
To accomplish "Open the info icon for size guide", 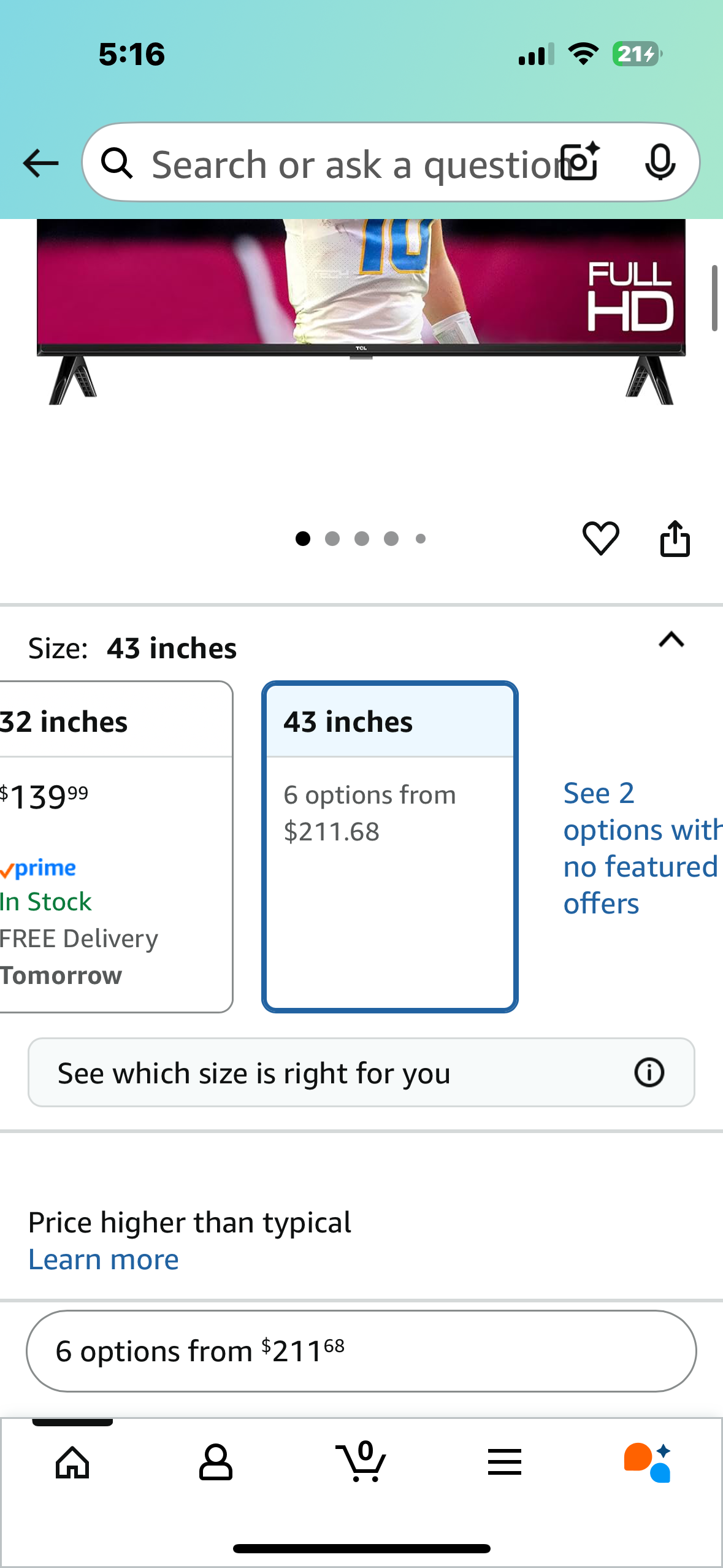I will tap(649, 1072).
